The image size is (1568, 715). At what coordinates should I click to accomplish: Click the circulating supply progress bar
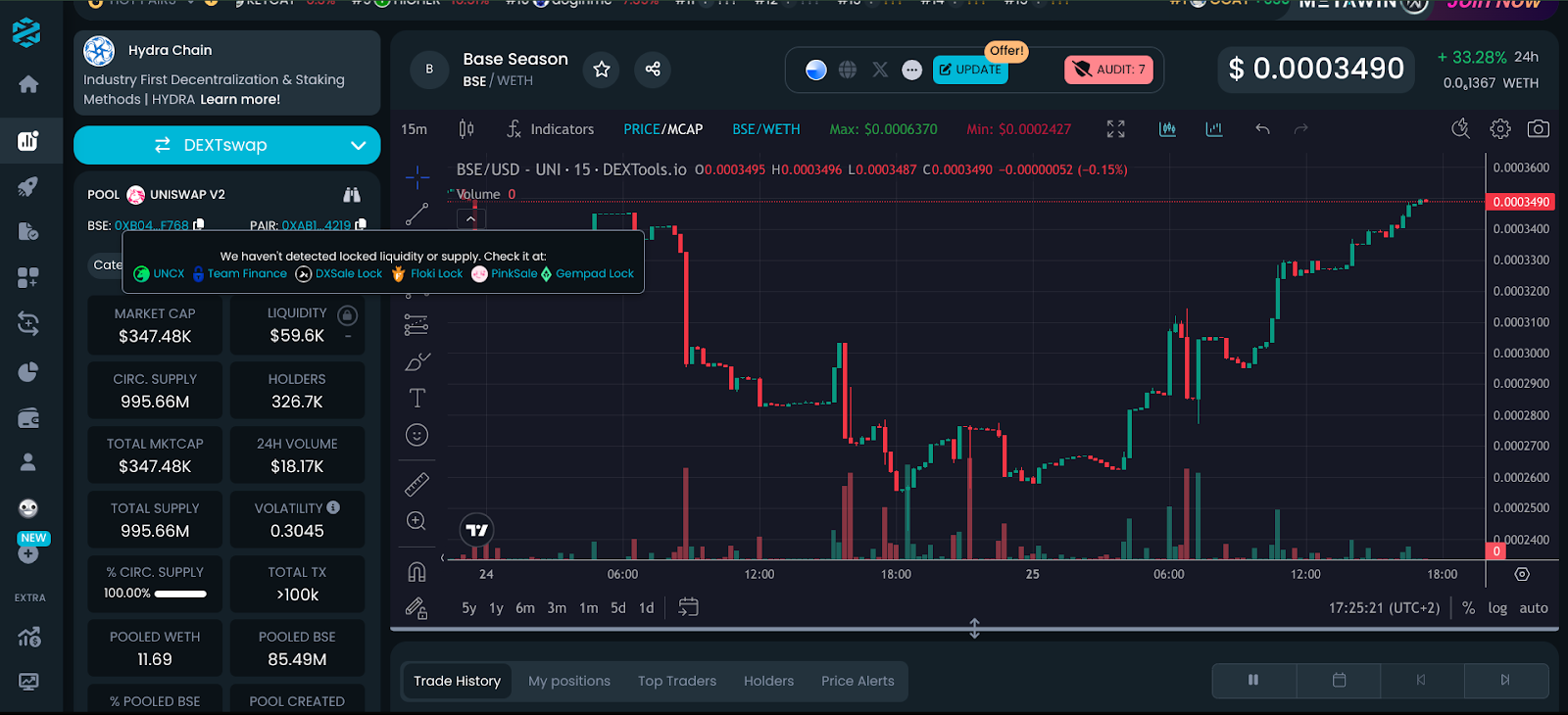tap(180, 594)
